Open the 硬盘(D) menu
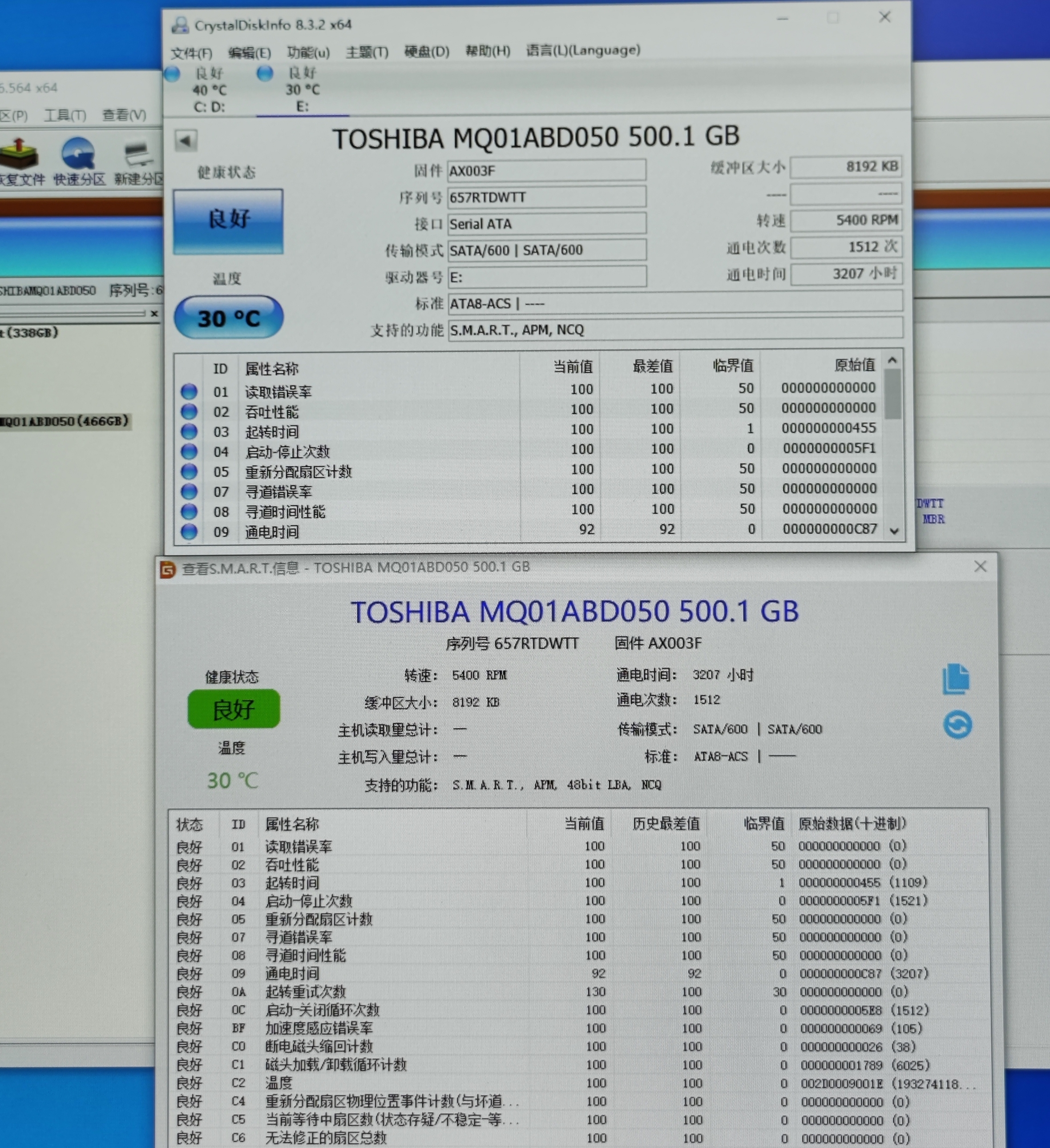This screenshot has height=1148, width=1050. [427, 51]
